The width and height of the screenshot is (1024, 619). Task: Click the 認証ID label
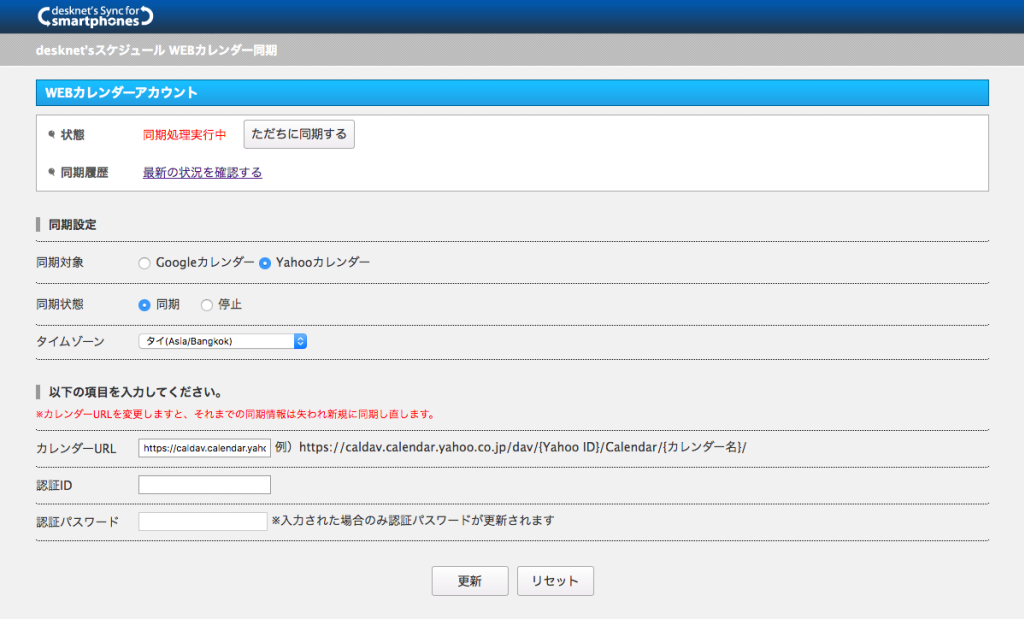point(54,486)
